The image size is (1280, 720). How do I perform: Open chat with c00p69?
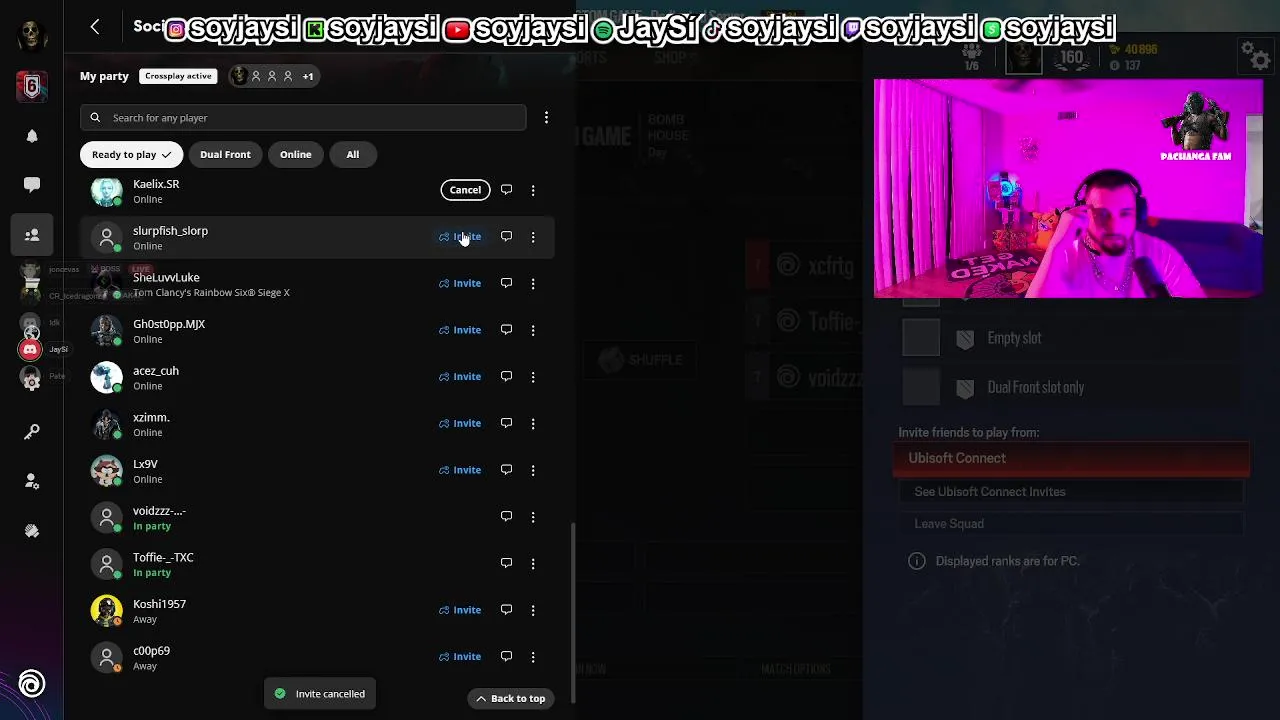506,657
